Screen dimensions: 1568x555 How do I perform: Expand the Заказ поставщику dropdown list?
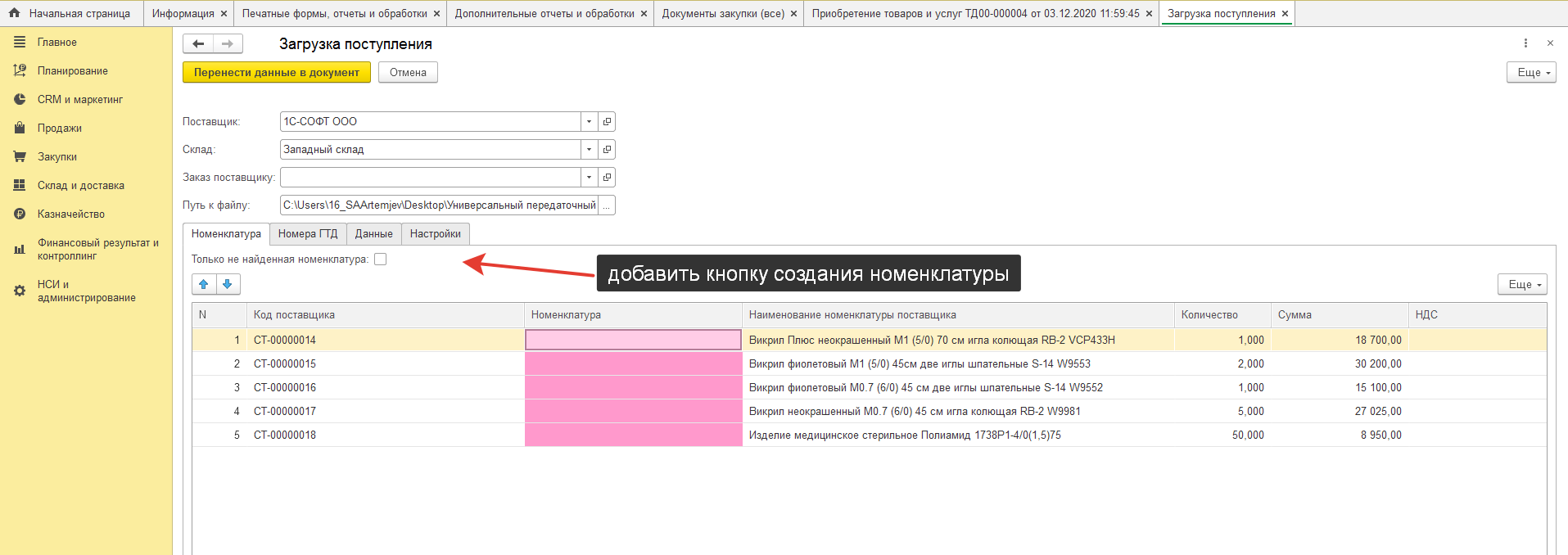(x=589, y=178)
